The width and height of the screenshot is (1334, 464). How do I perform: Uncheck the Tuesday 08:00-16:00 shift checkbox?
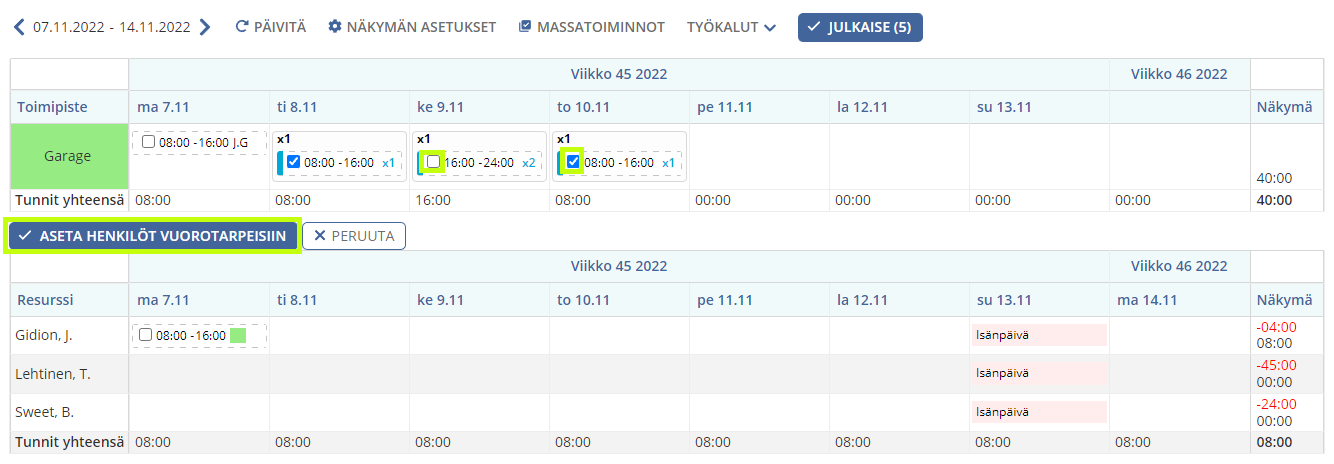coord(293,162)
